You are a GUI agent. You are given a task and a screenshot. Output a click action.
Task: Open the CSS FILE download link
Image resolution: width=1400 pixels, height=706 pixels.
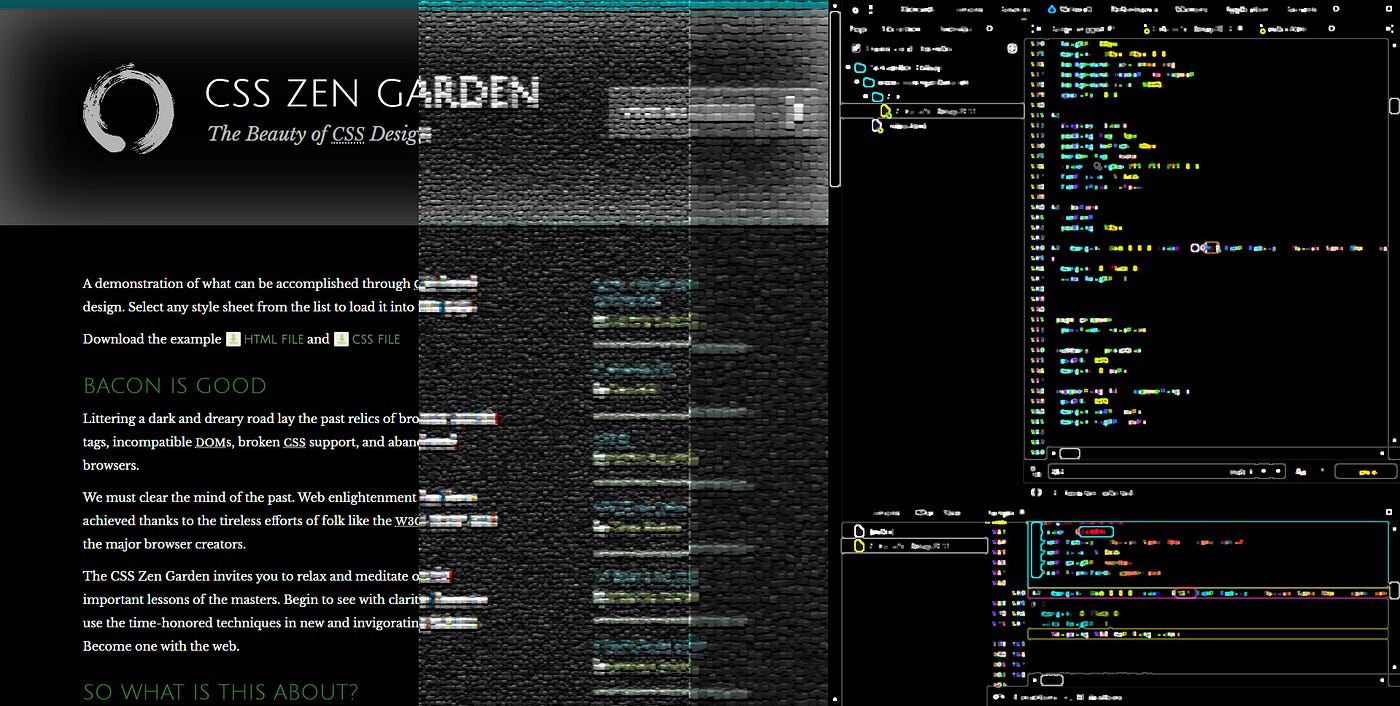[376, 339]
